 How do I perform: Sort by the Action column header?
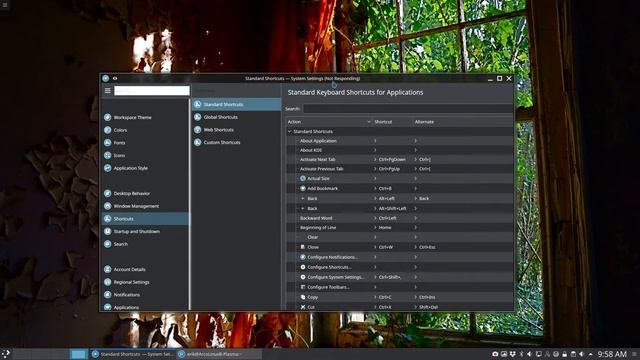point(329,122)
